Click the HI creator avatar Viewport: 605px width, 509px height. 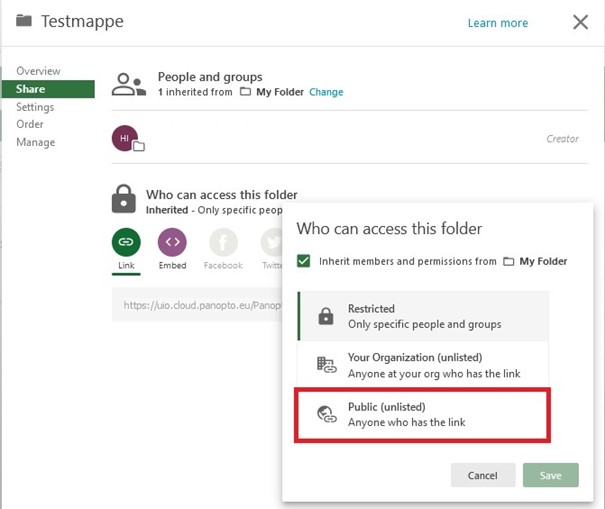(x=125, y=138)
